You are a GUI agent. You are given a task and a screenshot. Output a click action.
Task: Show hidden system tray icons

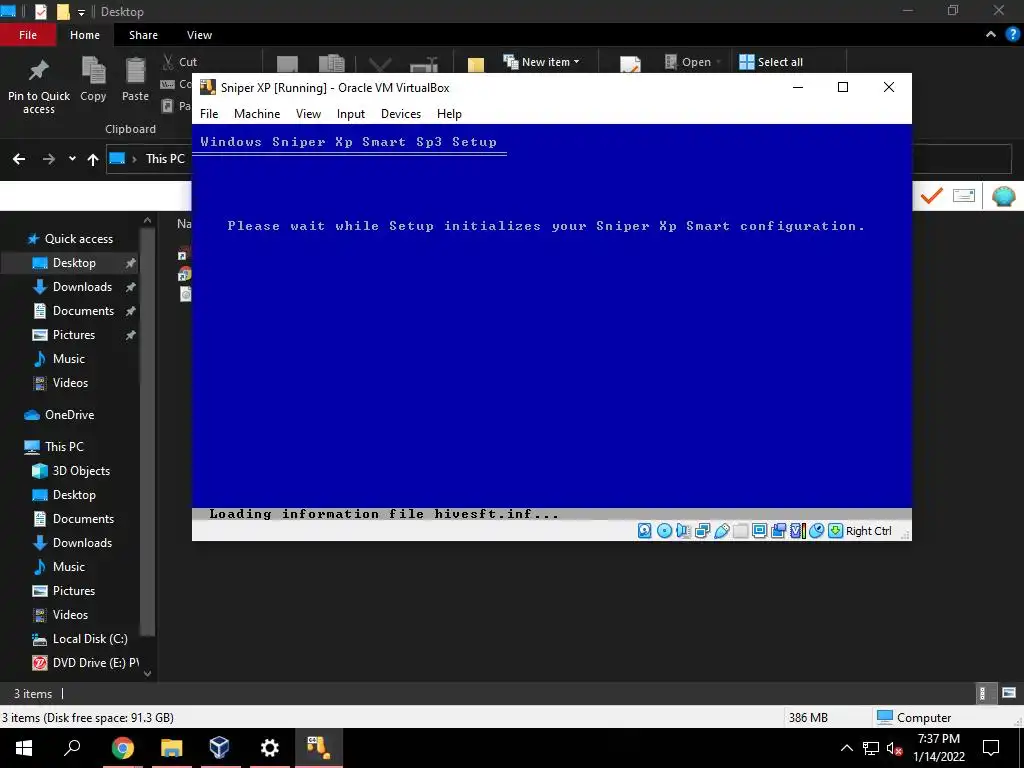click(x=846, y=748)
